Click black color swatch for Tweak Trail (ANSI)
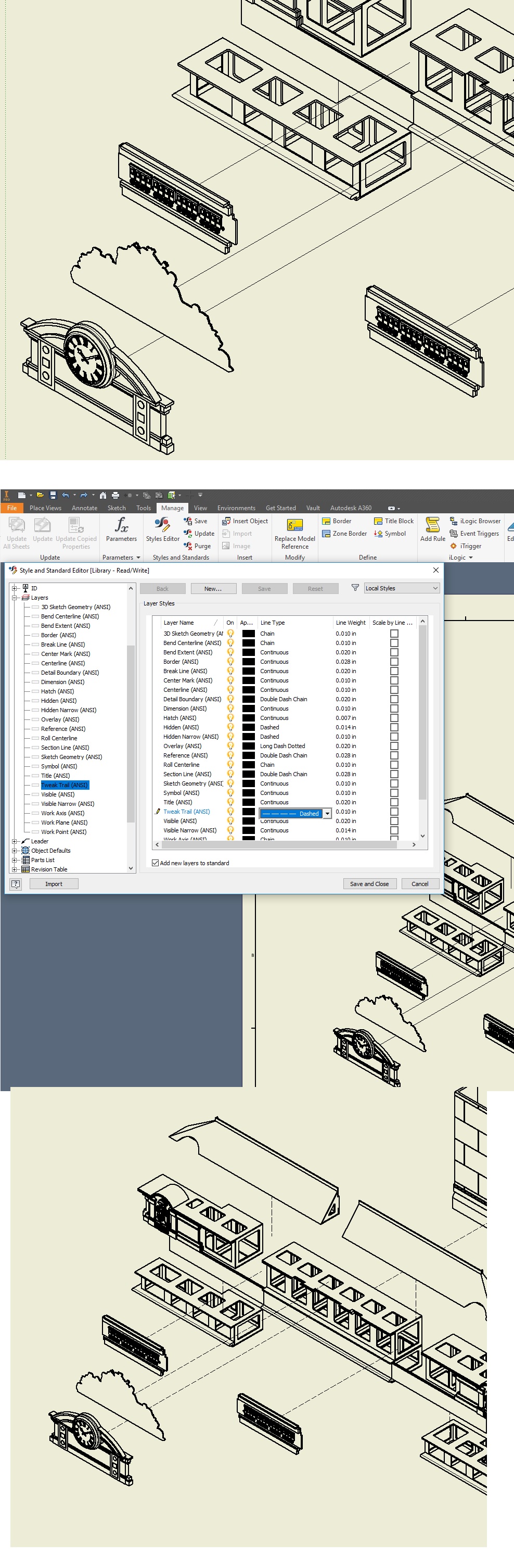This screenshot has height=1568, width=514. [x=248, y=812]
